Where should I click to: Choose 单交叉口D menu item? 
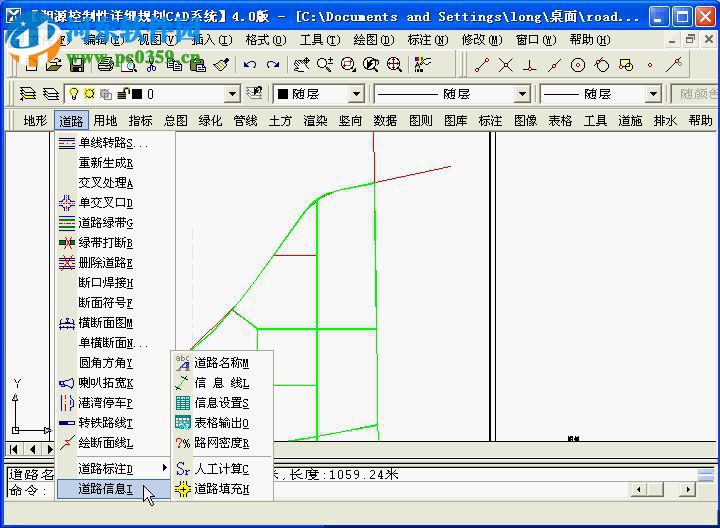[115, 203]
